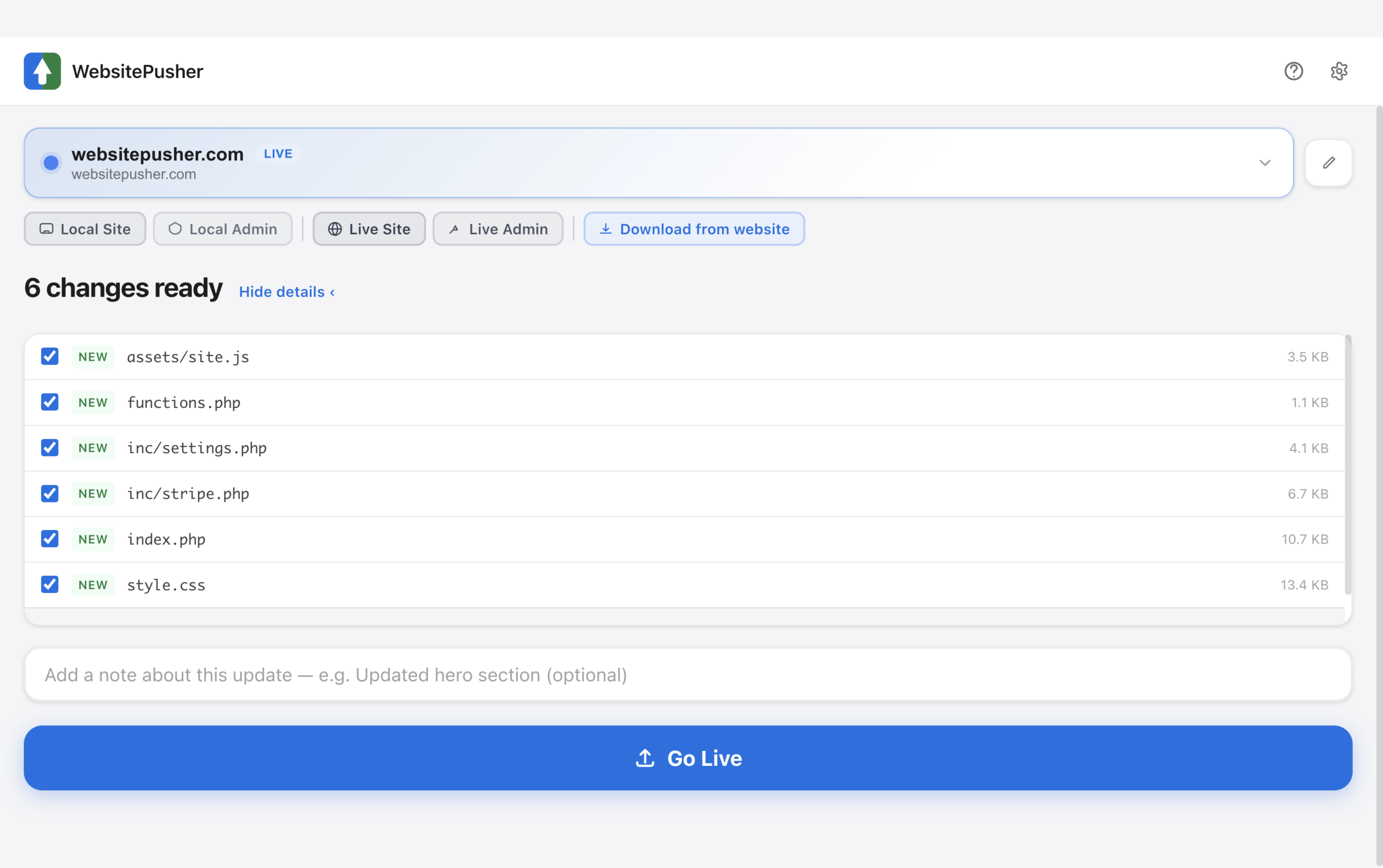Click the main window scrollbar
Screen dimensions: 1383x868
point(1379,486)
